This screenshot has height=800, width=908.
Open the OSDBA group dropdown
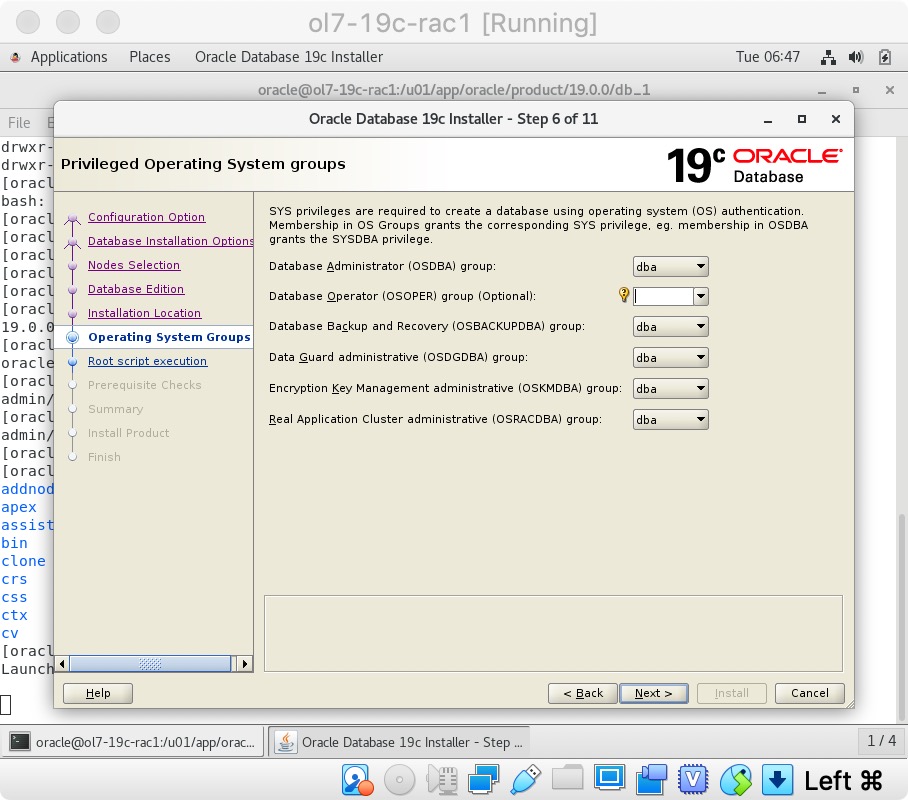coord(671,266)
